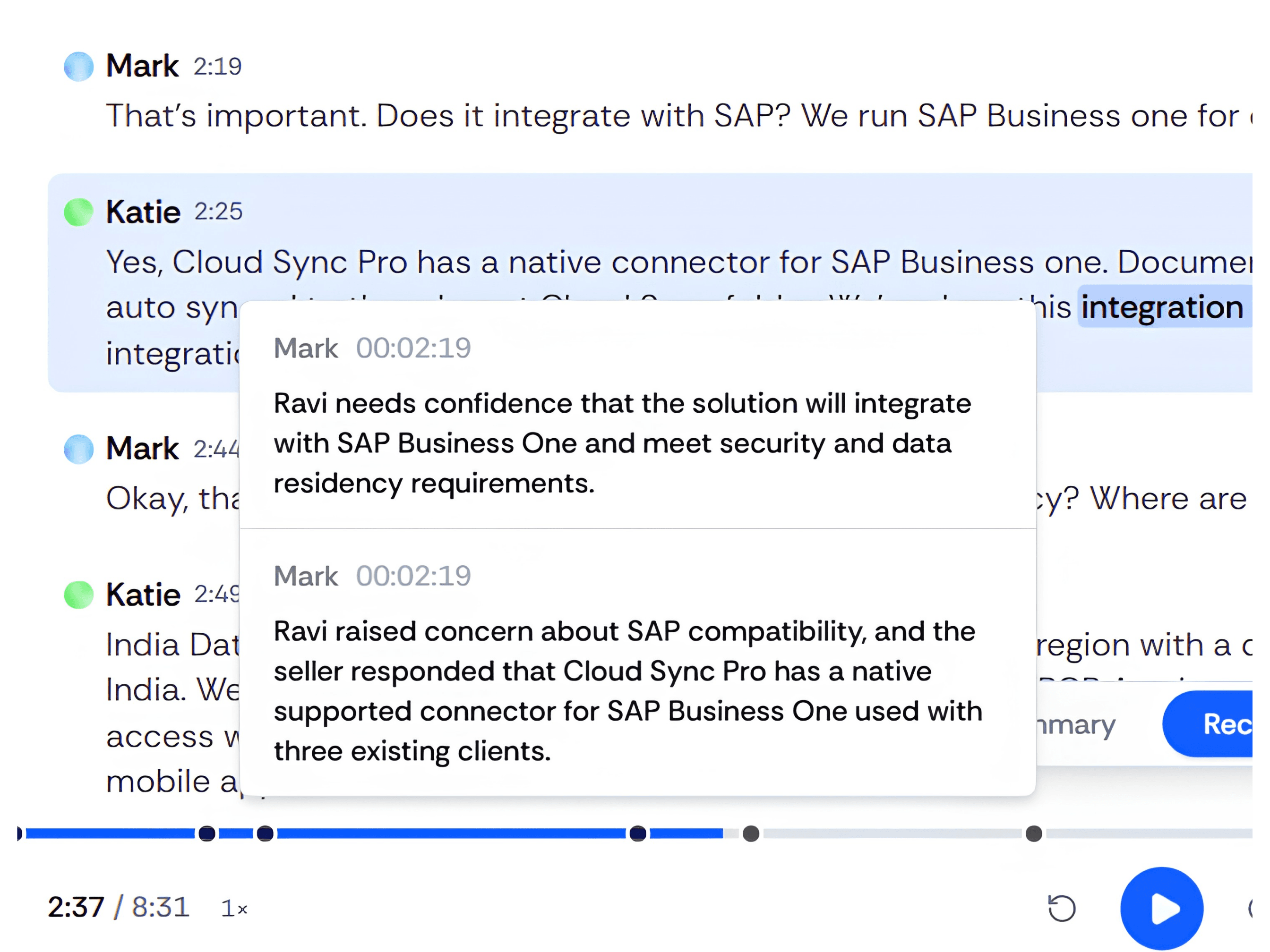Select the first dark timeline marker dot
Screen dimensions: 1270x952
206,833
